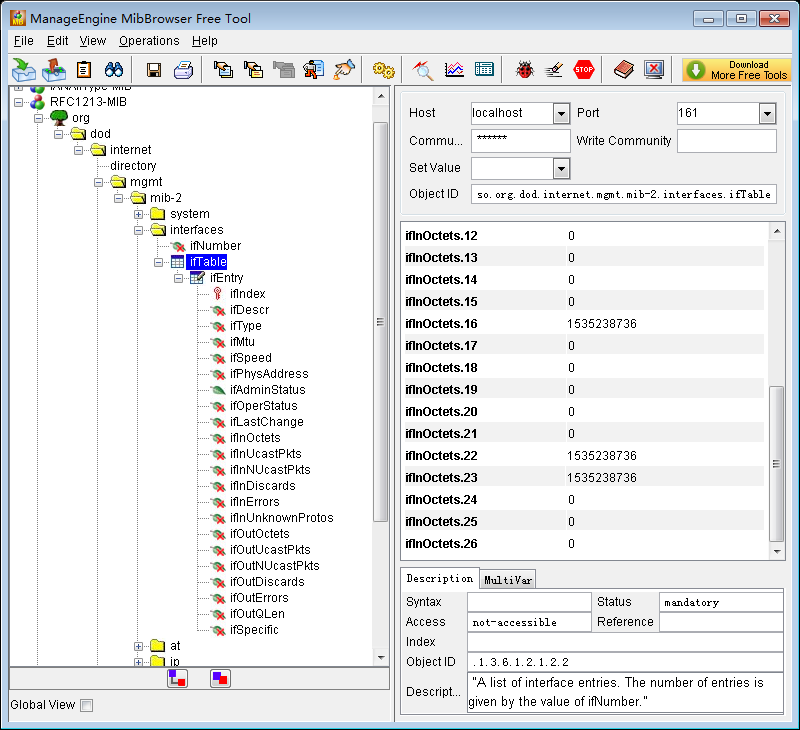
Task: Open help with the red book icon
Action: point(623,69)
